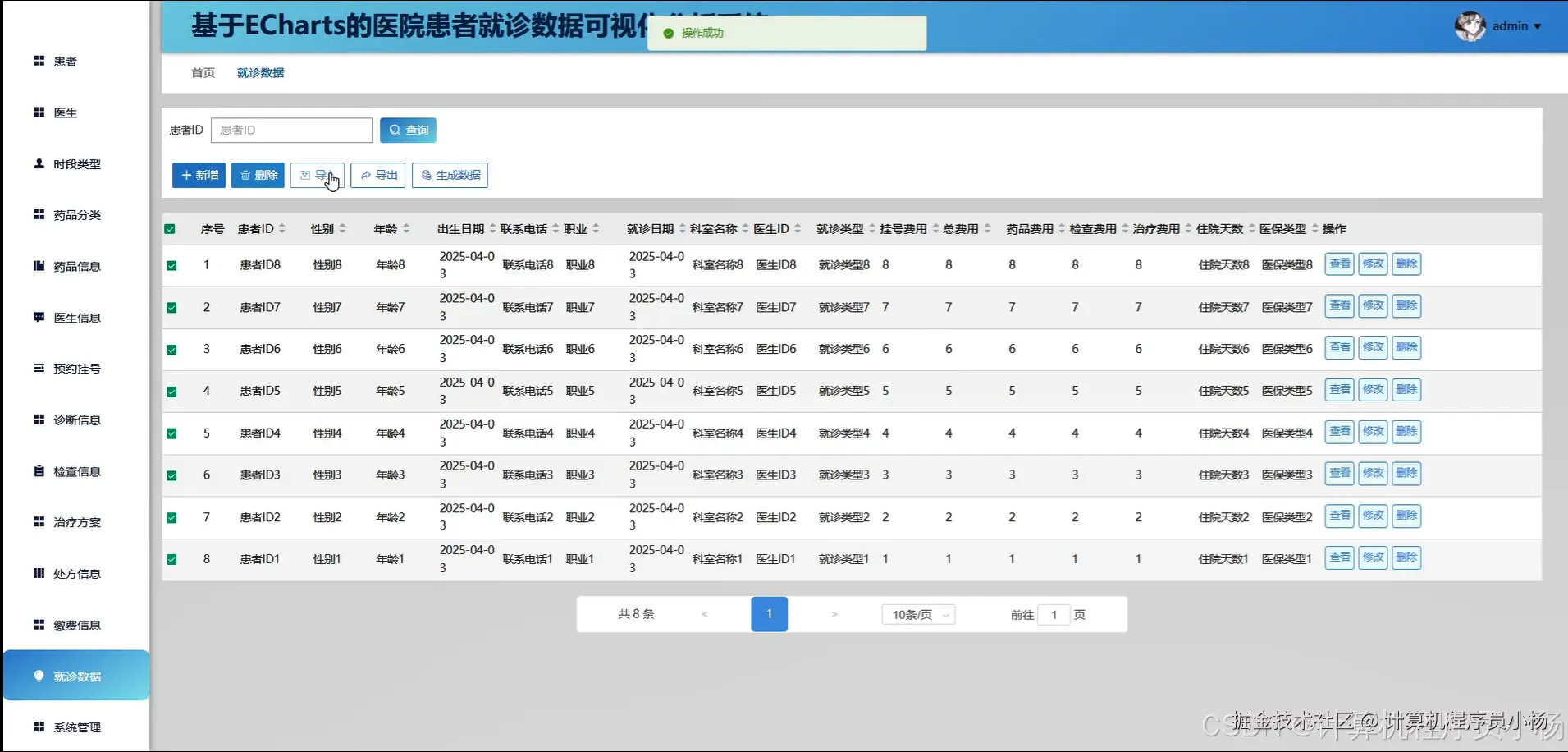This screenshot has height=752, width=1568.
Task: Sort table by 总费用 column
Action: tap(987, 229)
